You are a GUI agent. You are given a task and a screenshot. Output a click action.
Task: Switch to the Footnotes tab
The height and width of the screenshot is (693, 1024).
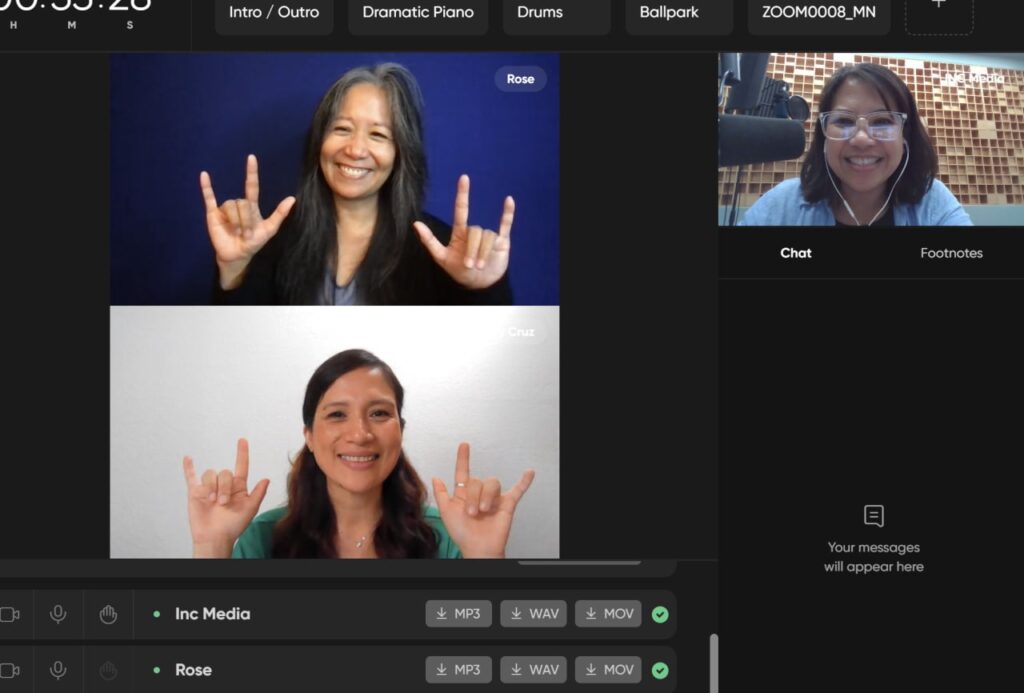(x=951, y=253)
